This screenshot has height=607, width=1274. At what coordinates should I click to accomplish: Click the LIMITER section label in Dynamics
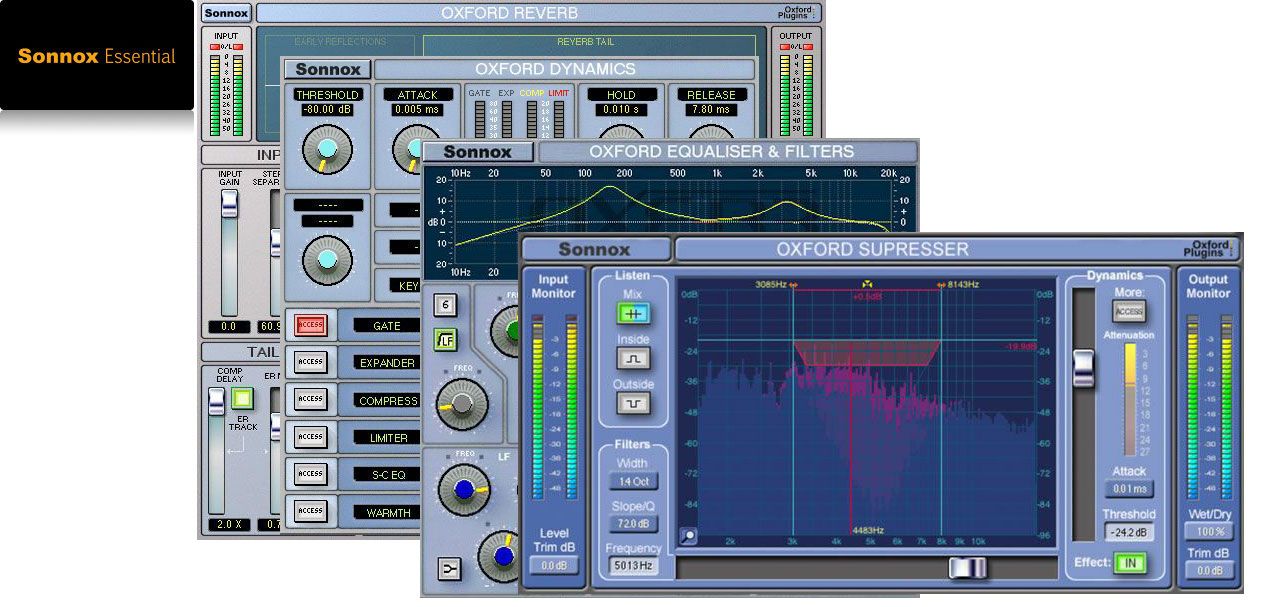click(x=388, y=438)
